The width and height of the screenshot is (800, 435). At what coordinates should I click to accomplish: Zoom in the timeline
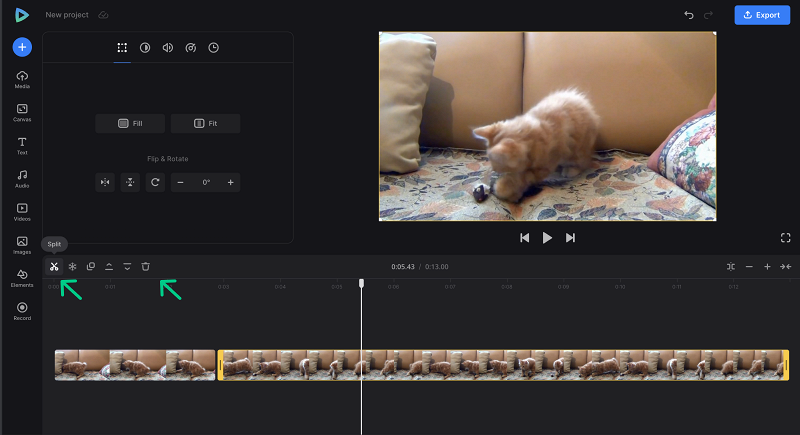767,267
